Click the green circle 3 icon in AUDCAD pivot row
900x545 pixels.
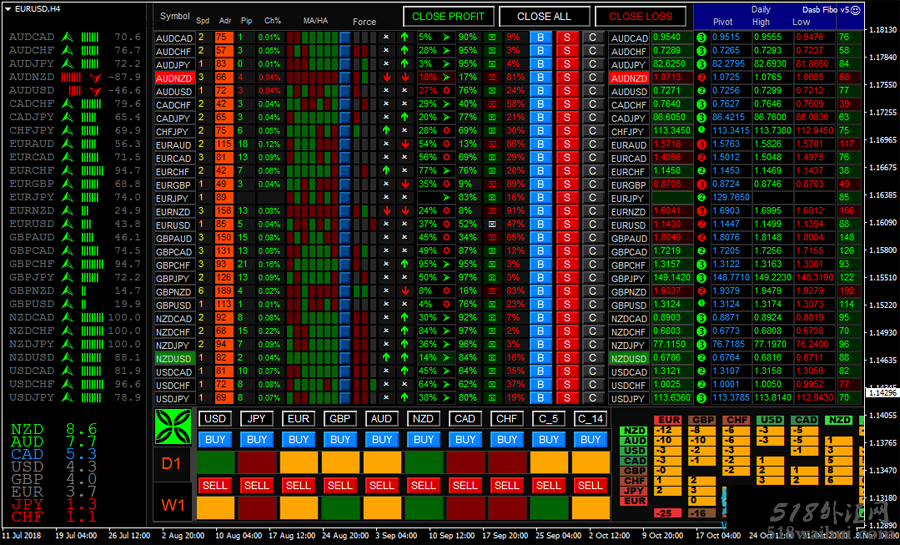click(701, 37)
